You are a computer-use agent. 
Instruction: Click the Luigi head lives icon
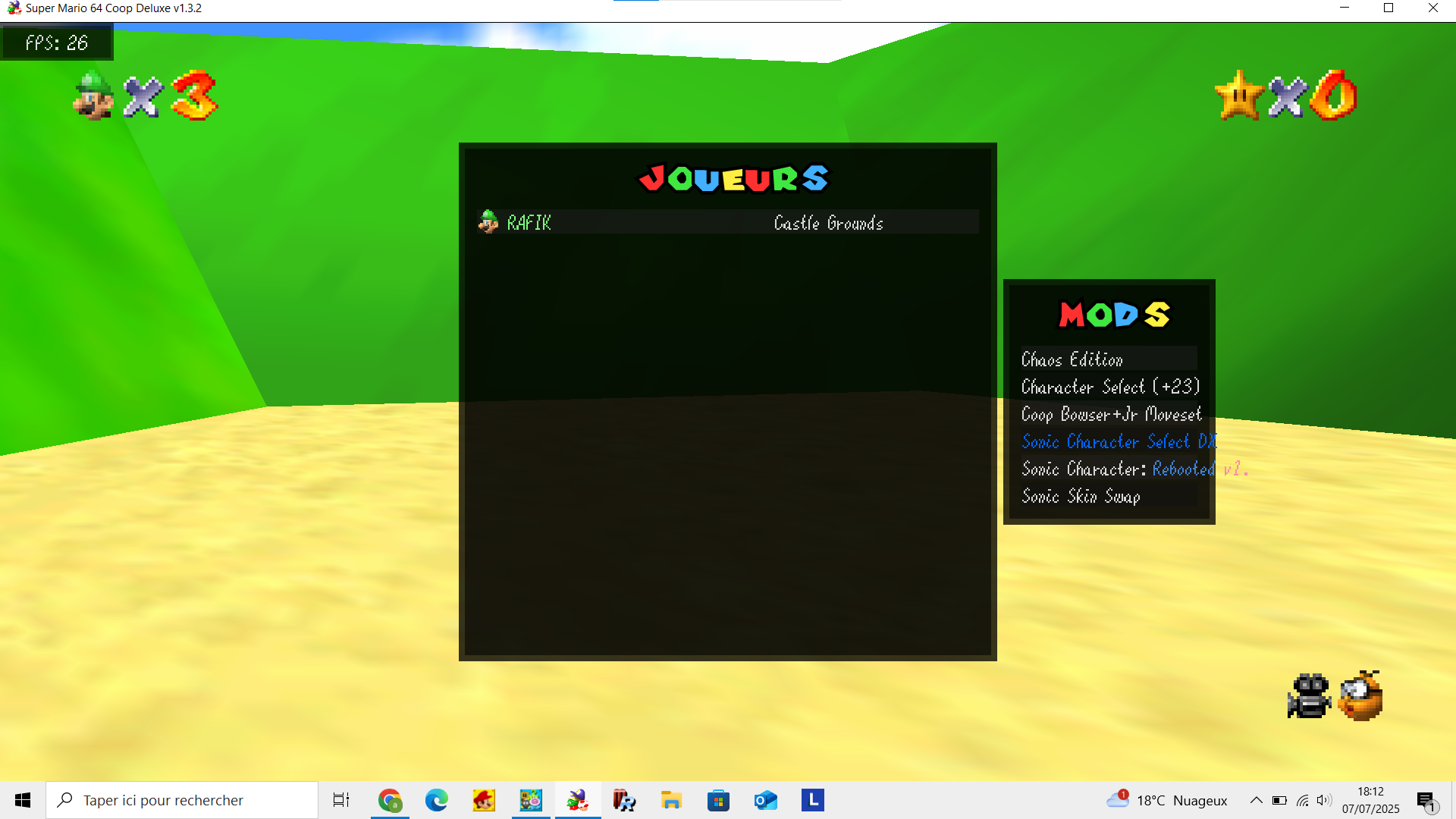[93, 96]
